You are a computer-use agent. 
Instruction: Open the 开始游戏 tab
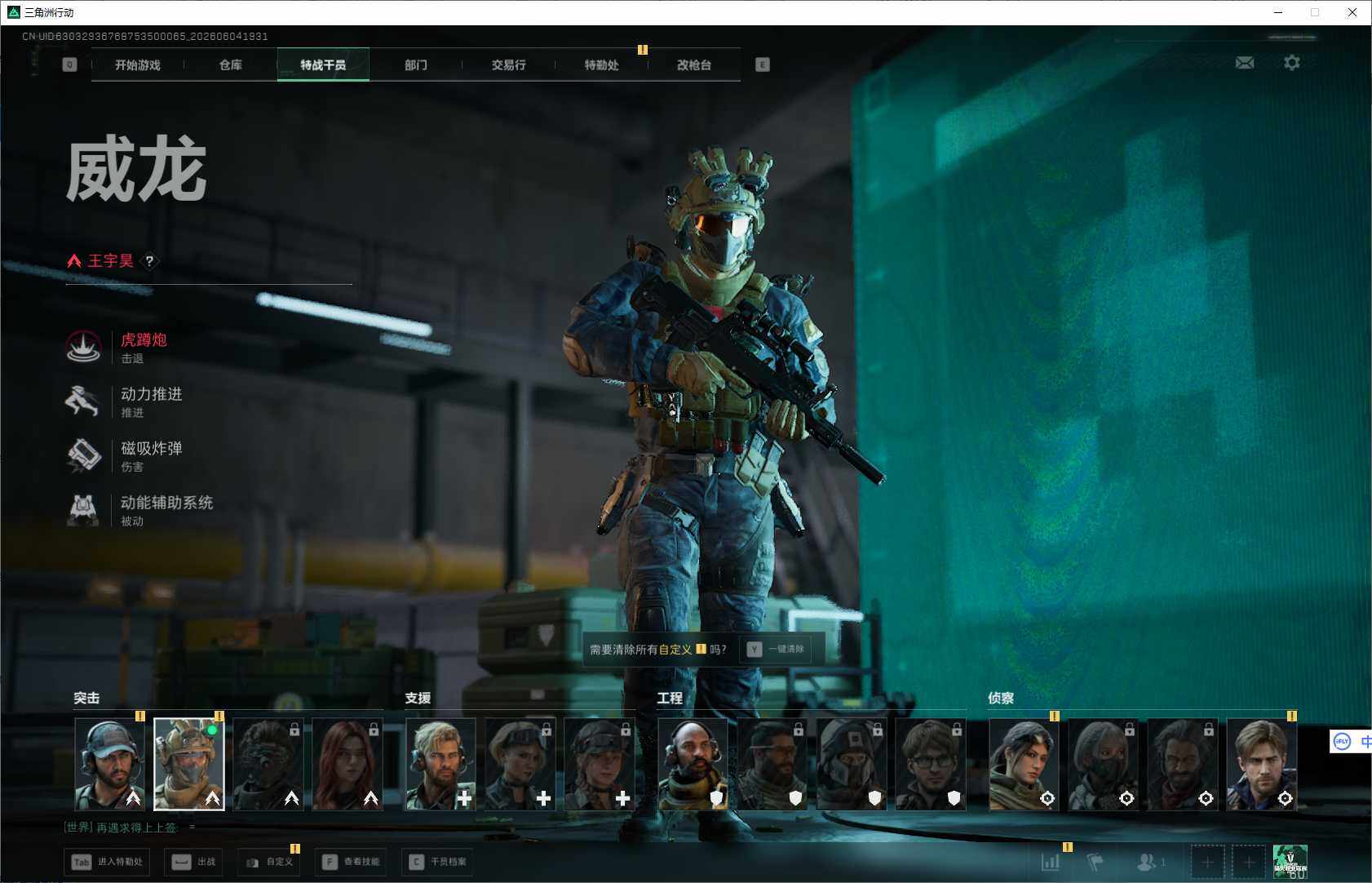pyautogui.click(x=138, y=64)
